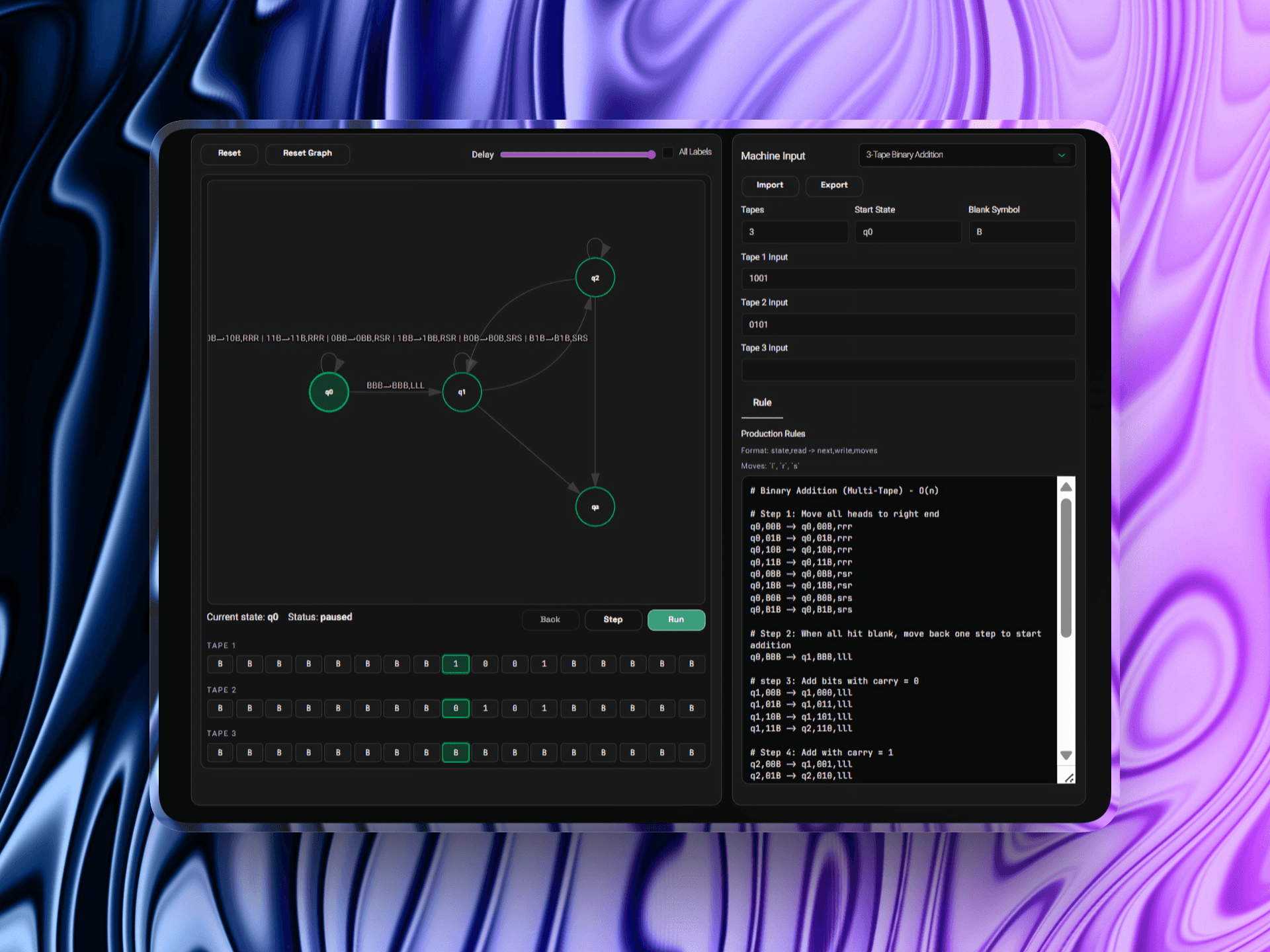Screen dimensions: 1270x952
Task: Enable the All Labels checkbox
Action: click(x=667, y=152)
